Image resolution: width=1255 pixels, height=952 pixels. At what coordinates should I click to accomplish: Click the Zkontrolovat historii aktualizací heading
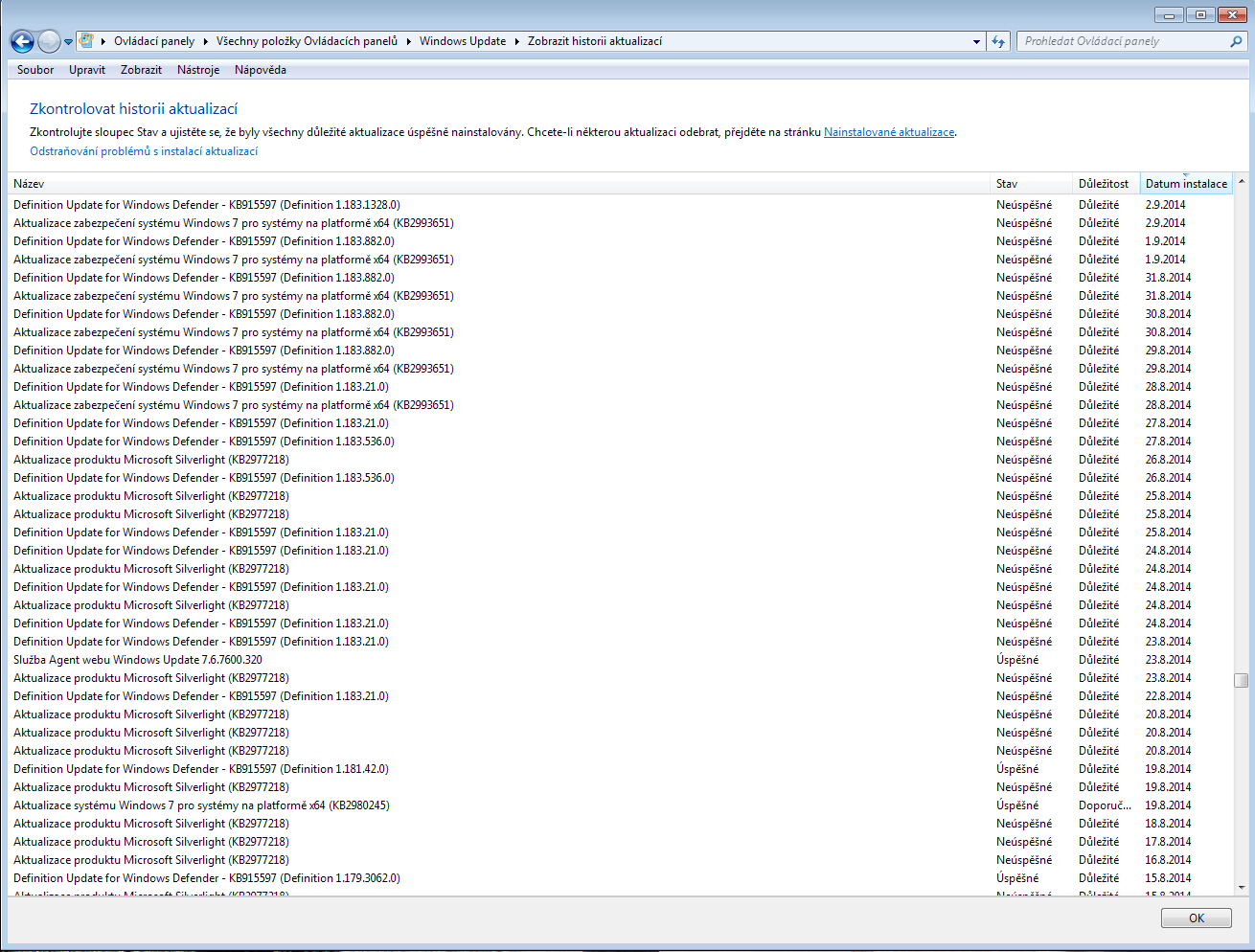tap(133, 109)
